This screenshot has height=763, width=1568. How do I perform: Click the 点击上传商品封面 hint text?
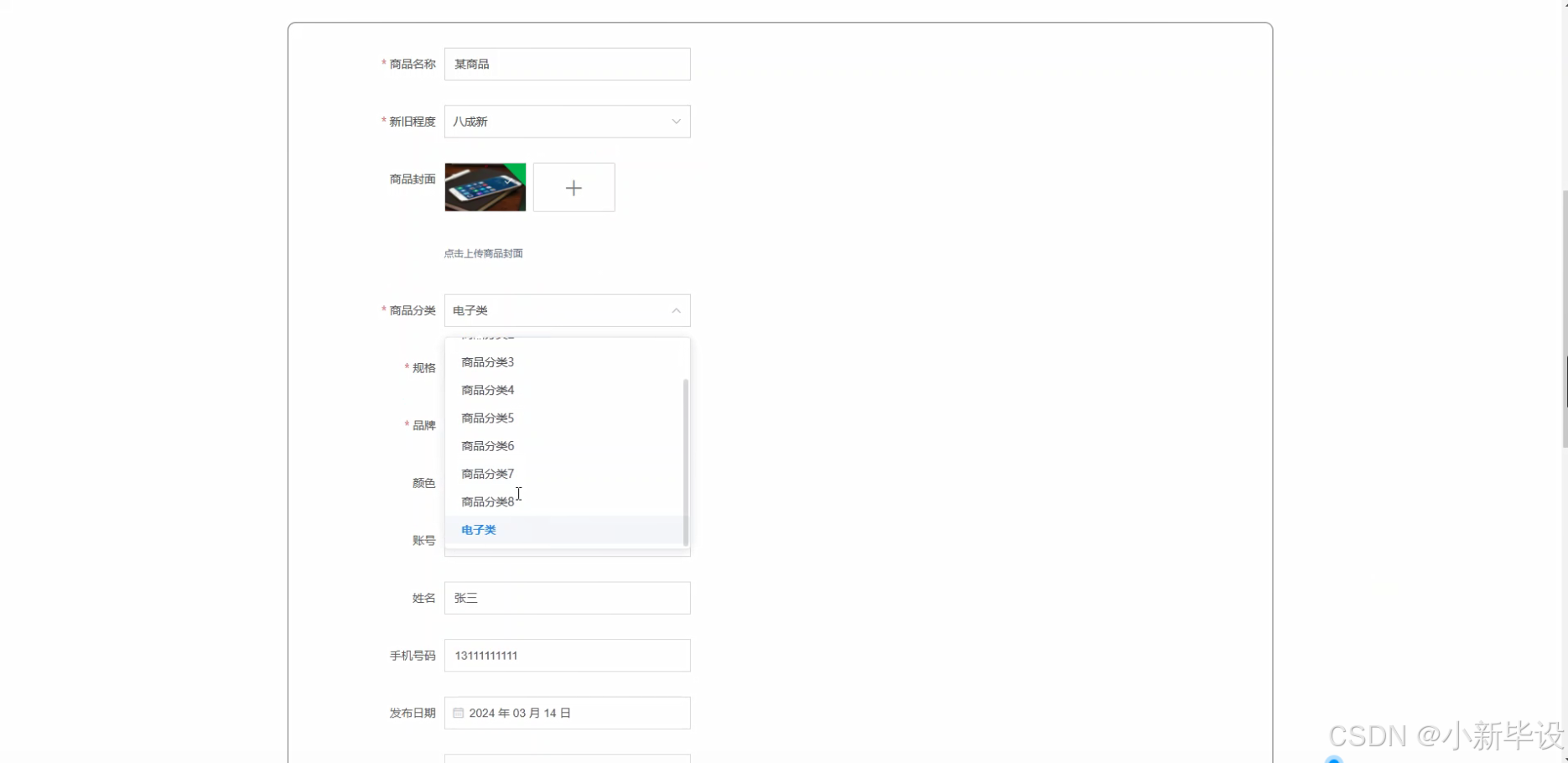[x=483, y=253]
